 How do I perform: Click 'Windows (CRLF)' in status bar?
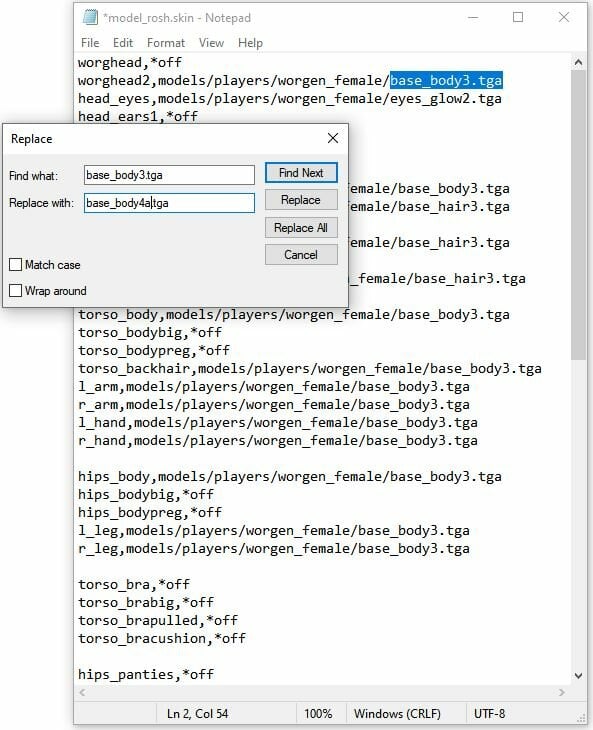click(x=397, y=714)
